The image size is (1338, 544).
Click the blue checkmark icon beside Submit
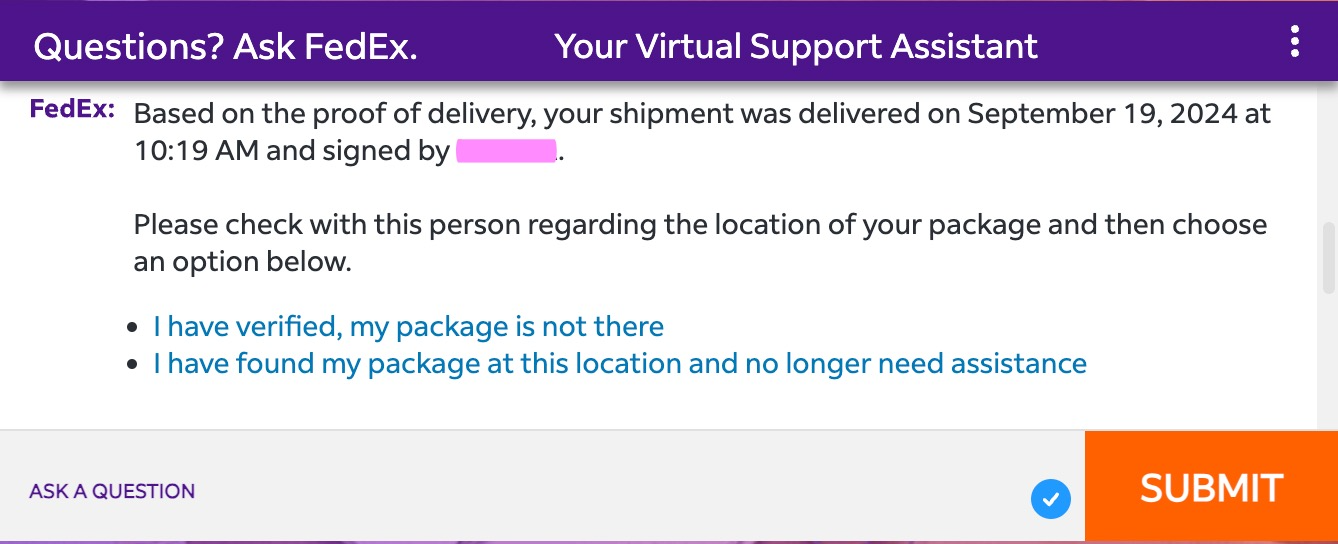pyautogui.click(x=1050, y=498)
